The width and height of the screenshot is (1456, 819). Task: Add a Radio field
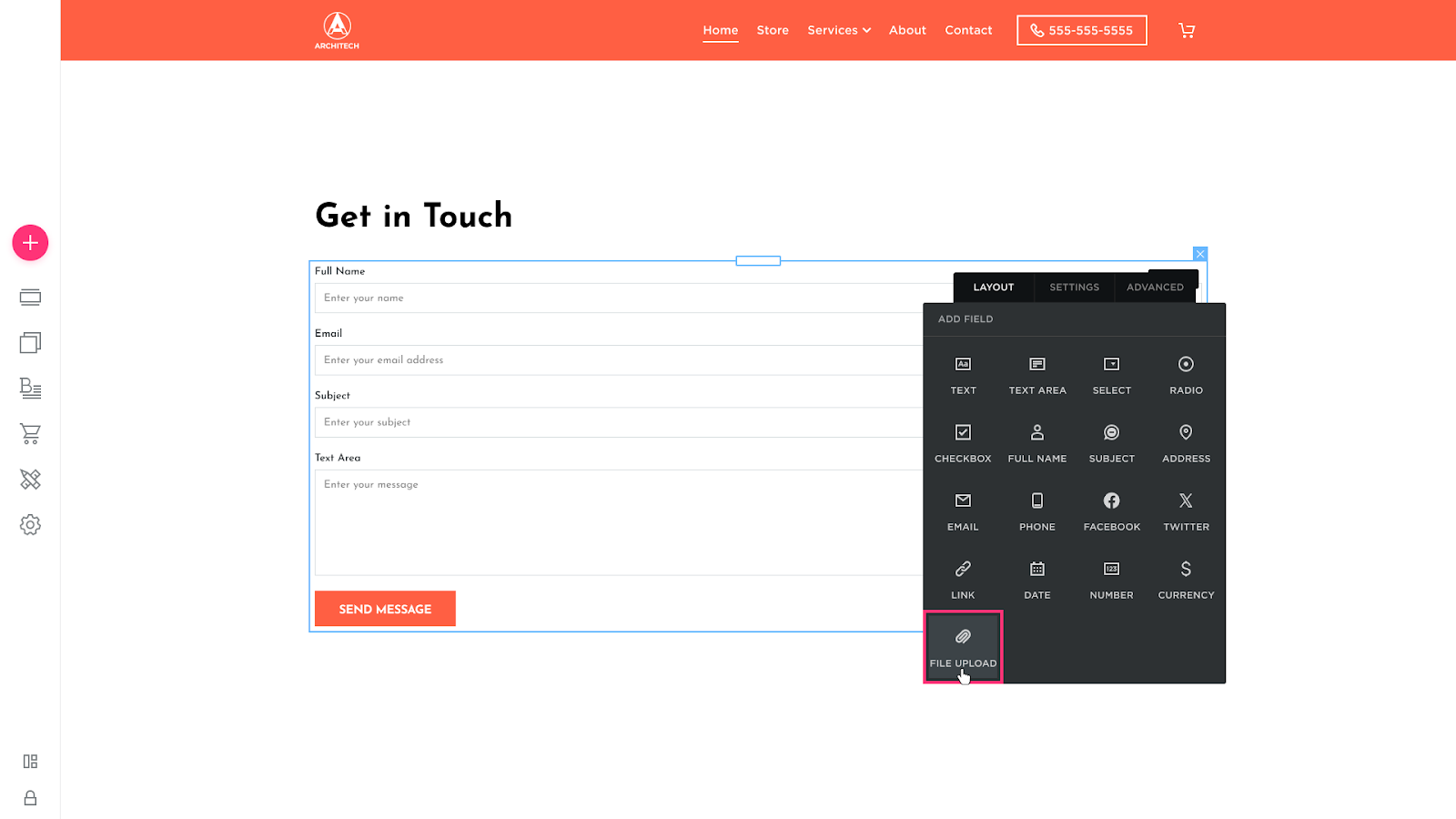click(x=1186, y=376)
